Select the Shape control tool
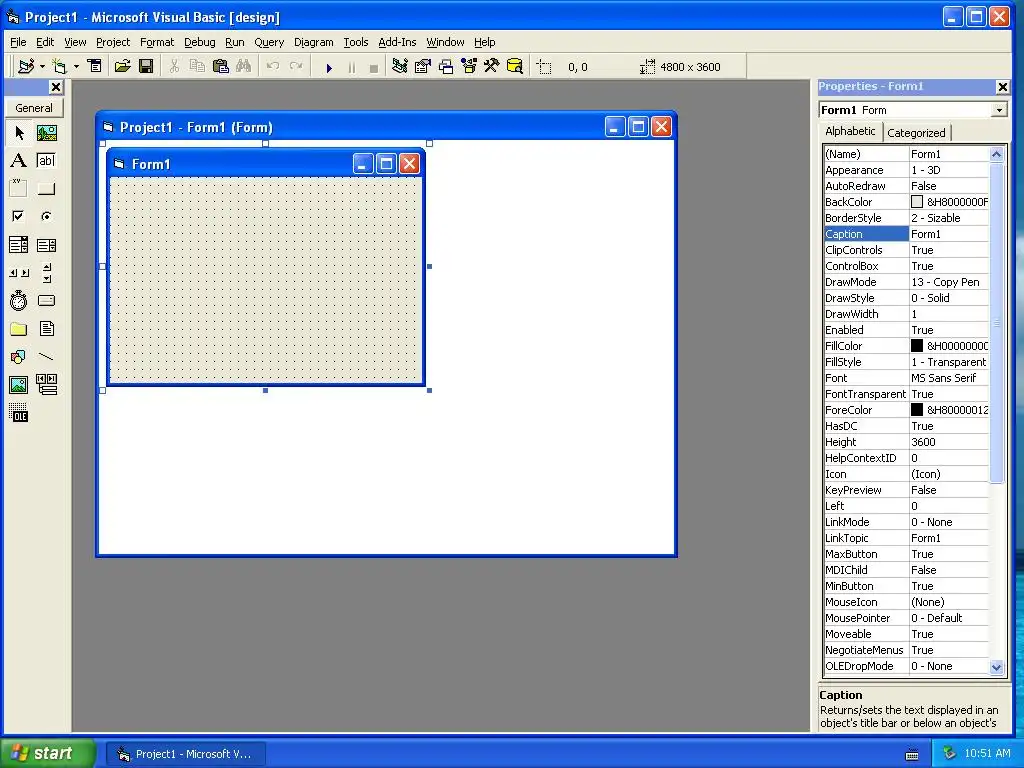 click(x=19, y=357)
